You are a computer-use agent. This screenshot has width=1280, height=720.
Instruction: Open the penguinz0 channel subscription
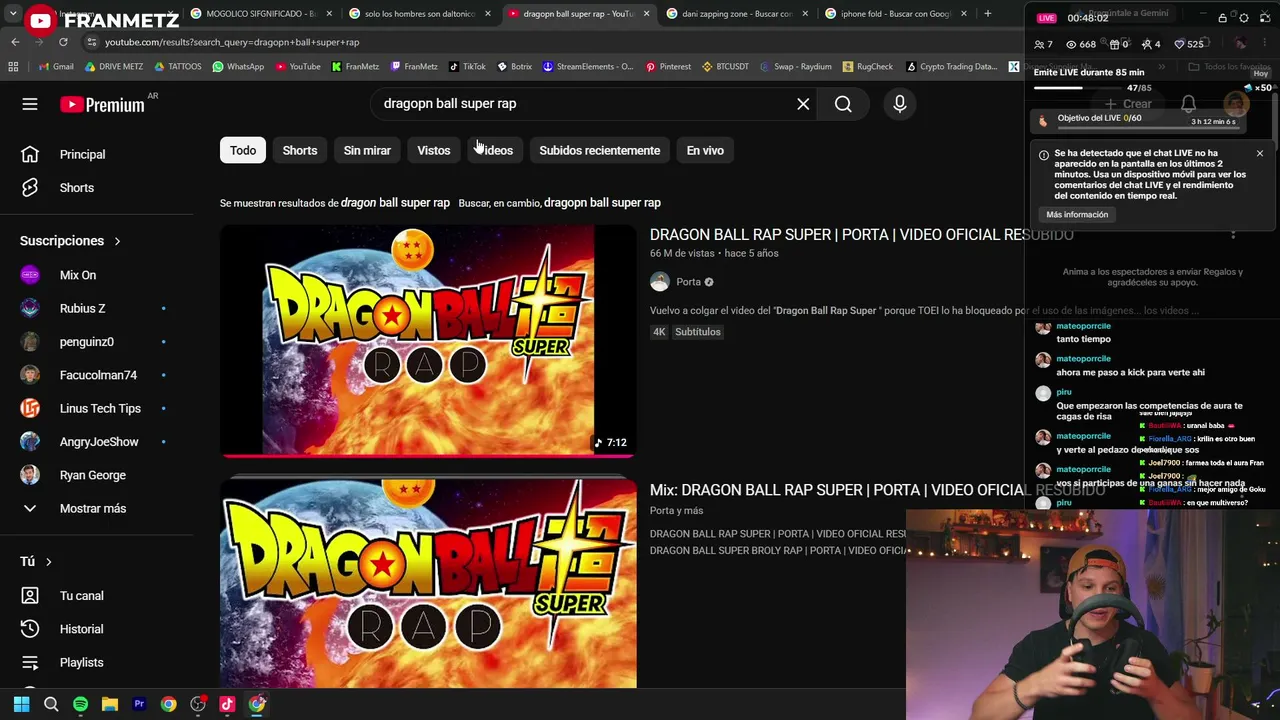(86, 342)
